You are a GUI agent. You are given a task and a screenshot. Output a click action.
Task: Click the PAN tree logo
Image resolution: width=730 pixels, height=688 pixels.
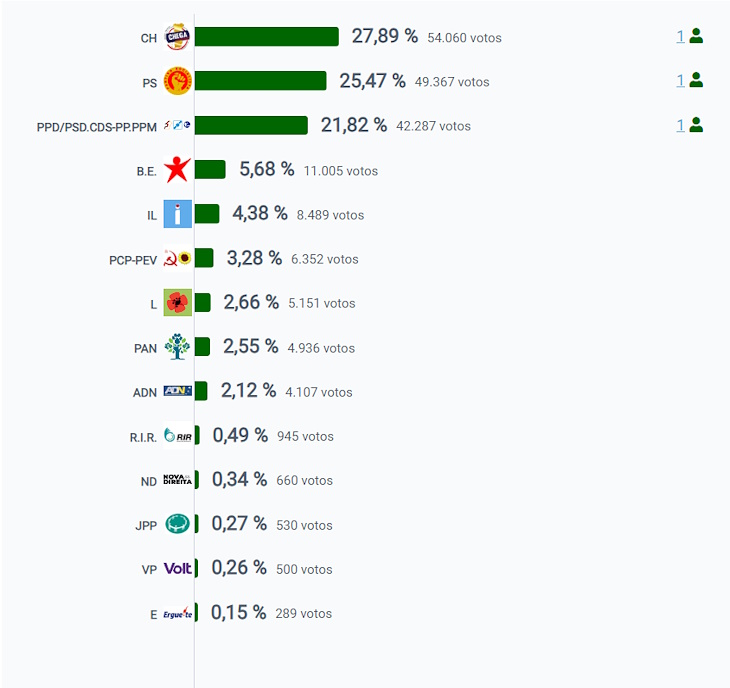pos(177,347)
